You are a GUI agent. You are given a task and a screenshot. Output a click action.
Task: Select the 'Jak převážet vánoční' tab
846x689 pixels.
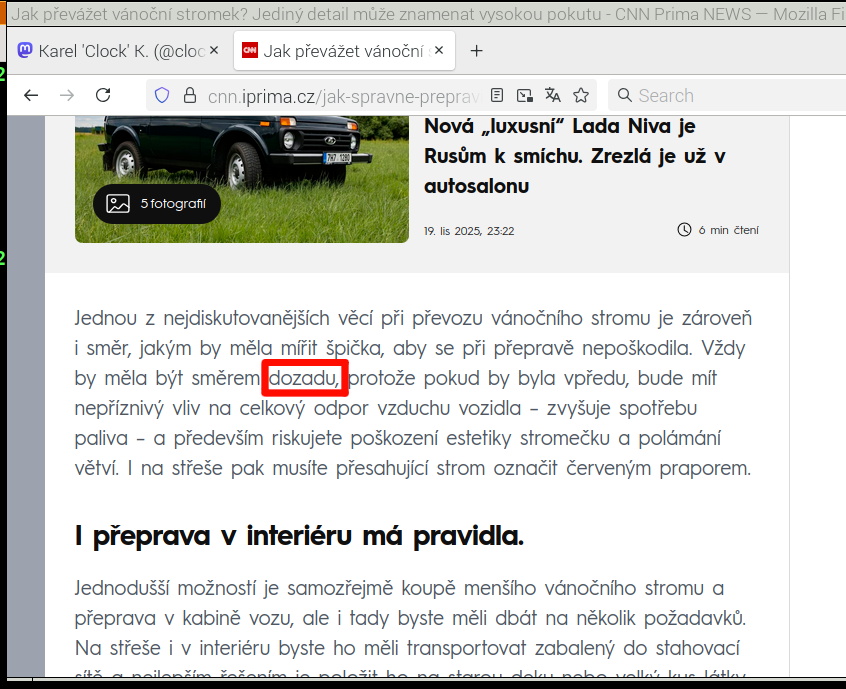click(x=335, y=51)
